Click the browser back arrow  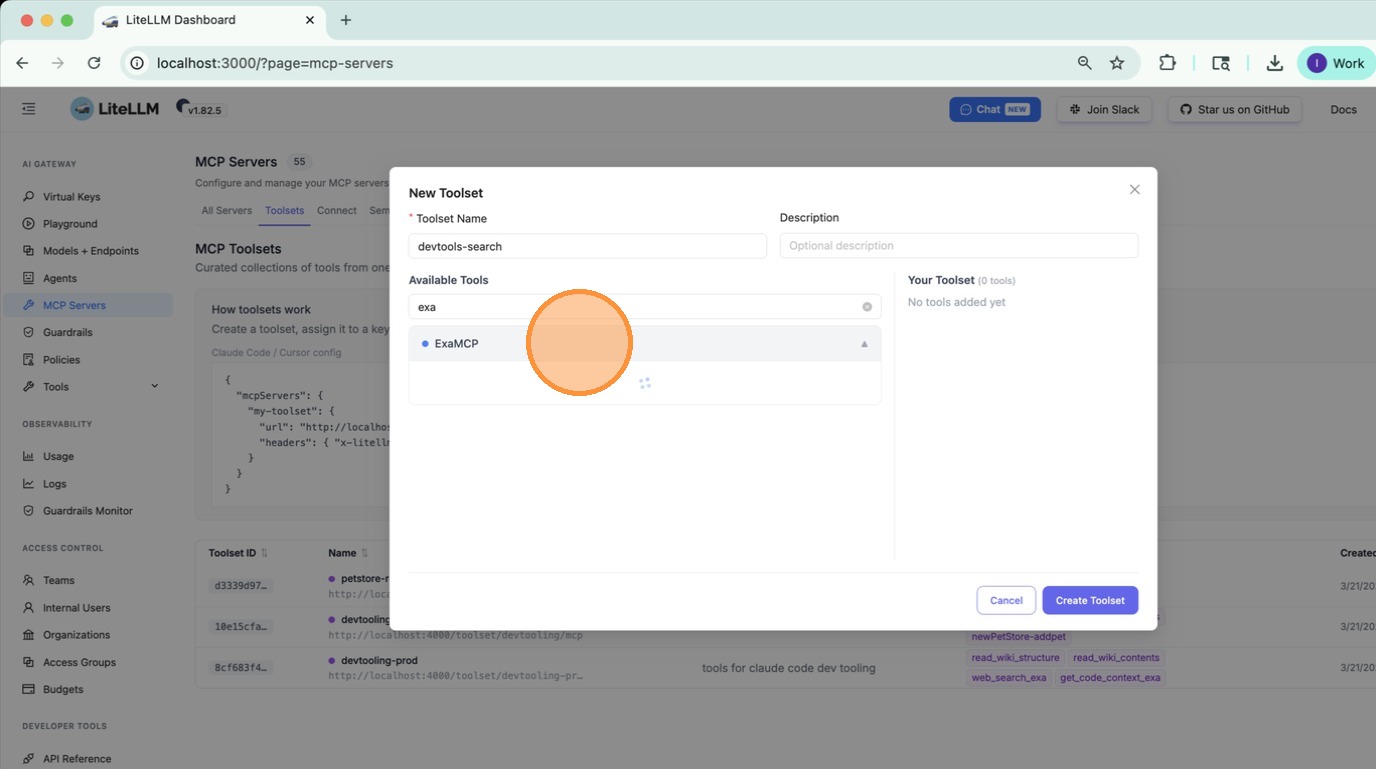(22, 63)
